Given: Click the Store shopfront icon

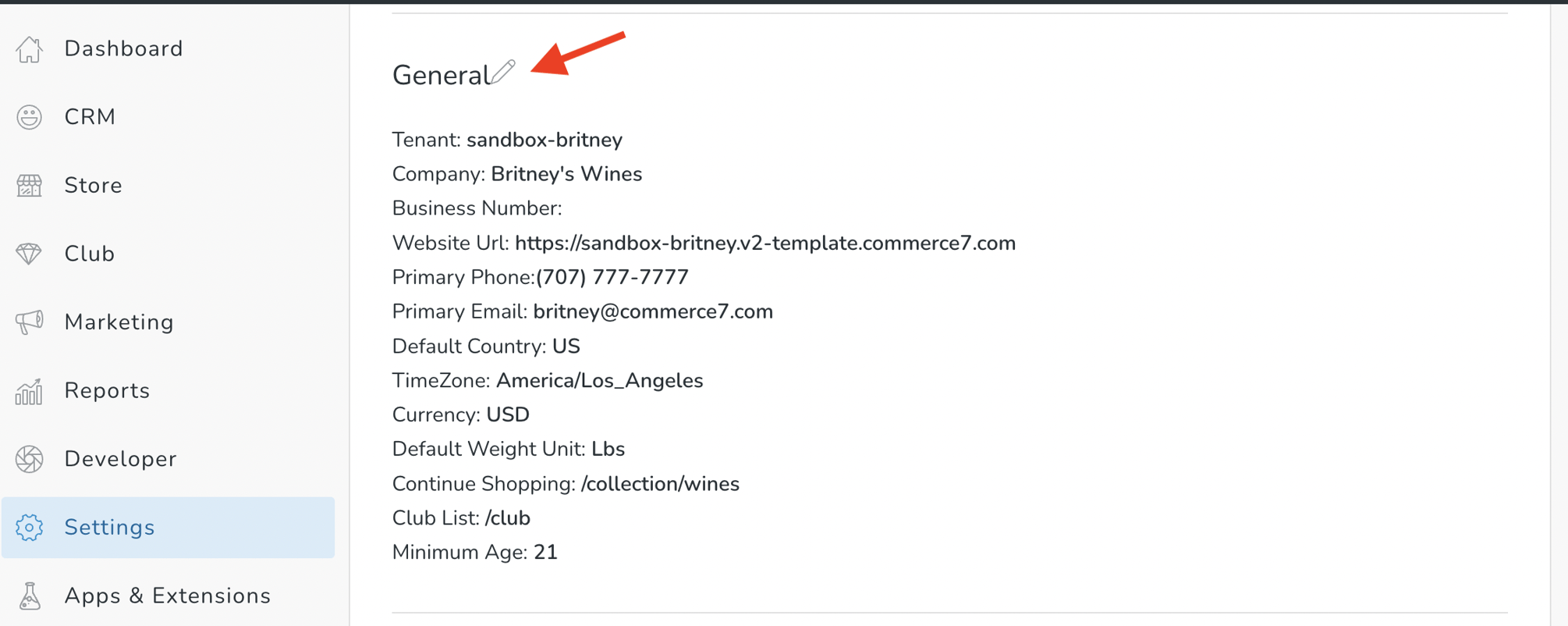Looking at the screenshot, I should (x=30, y=186).
